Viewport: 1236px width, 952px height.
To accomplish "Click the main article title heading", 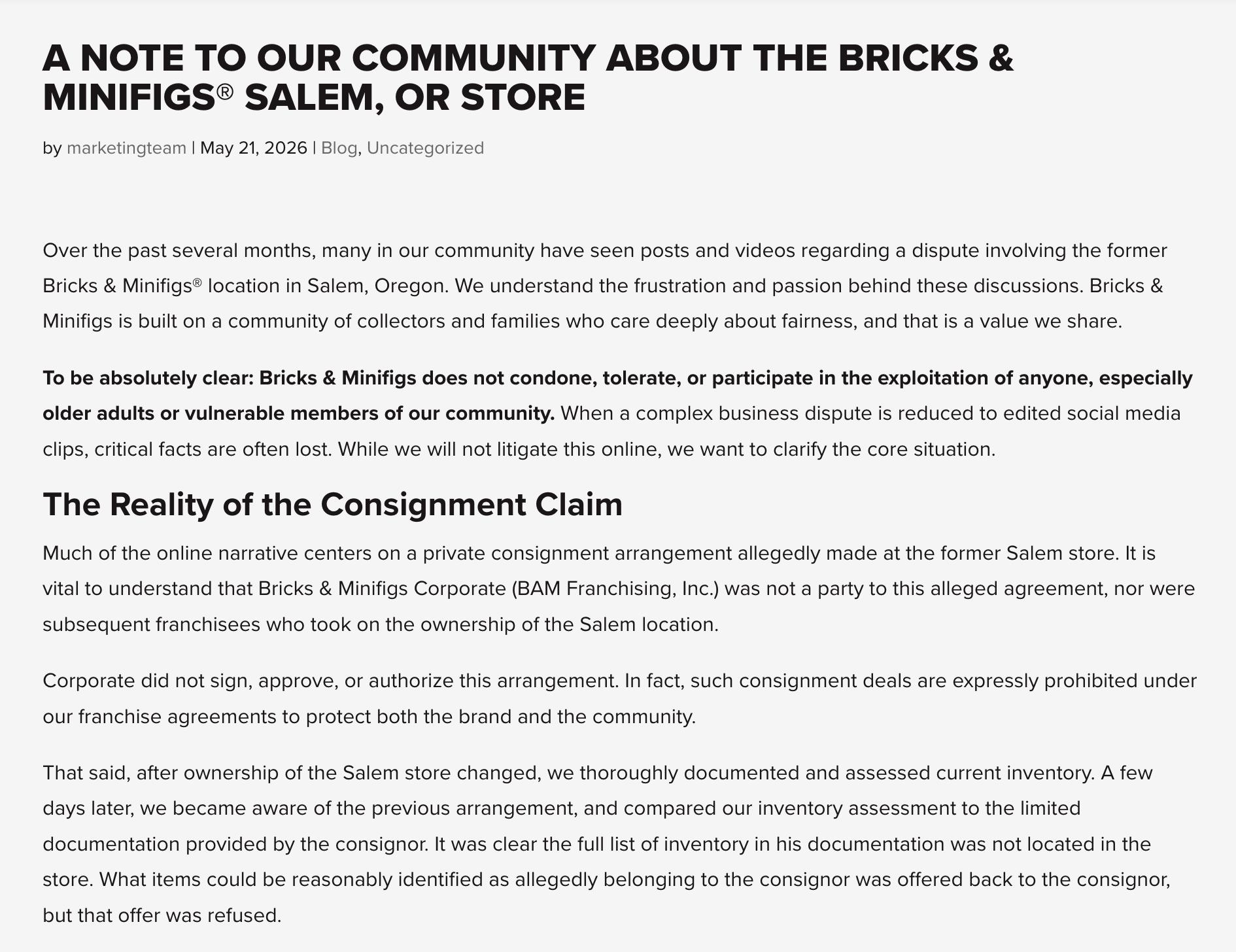I will (528, 77).
